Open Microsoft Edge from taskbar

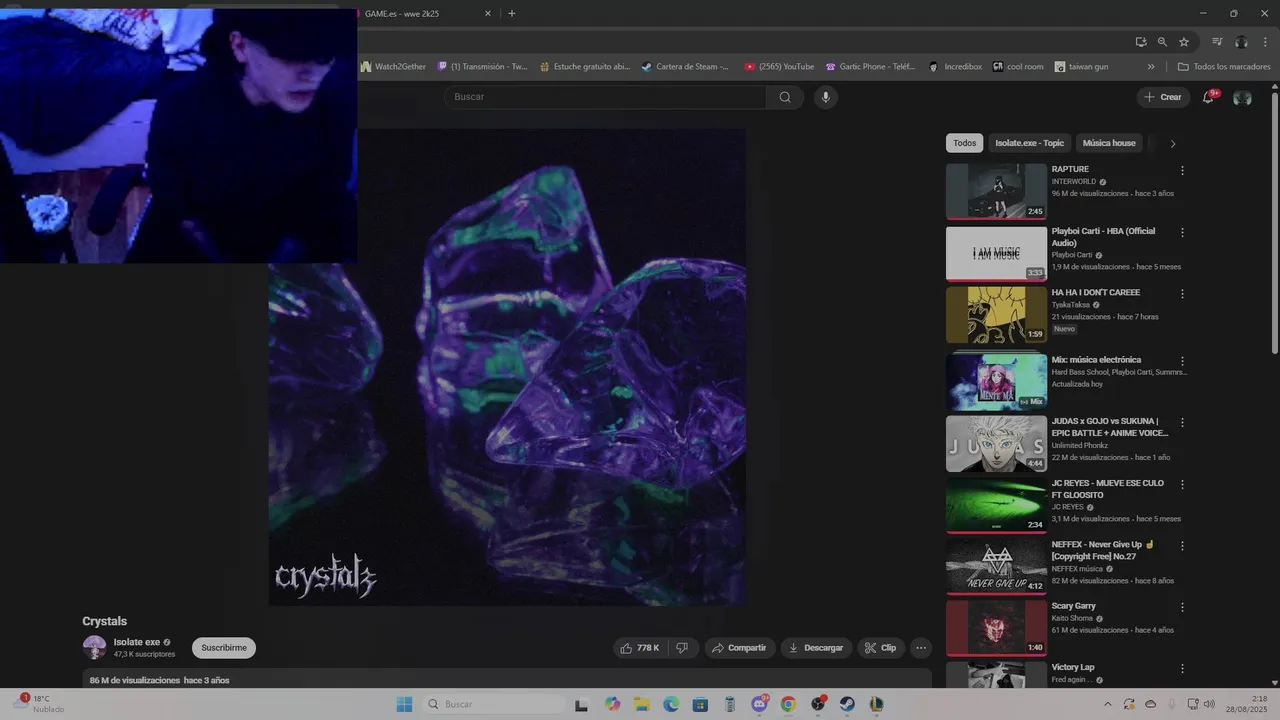pos(670,704)
